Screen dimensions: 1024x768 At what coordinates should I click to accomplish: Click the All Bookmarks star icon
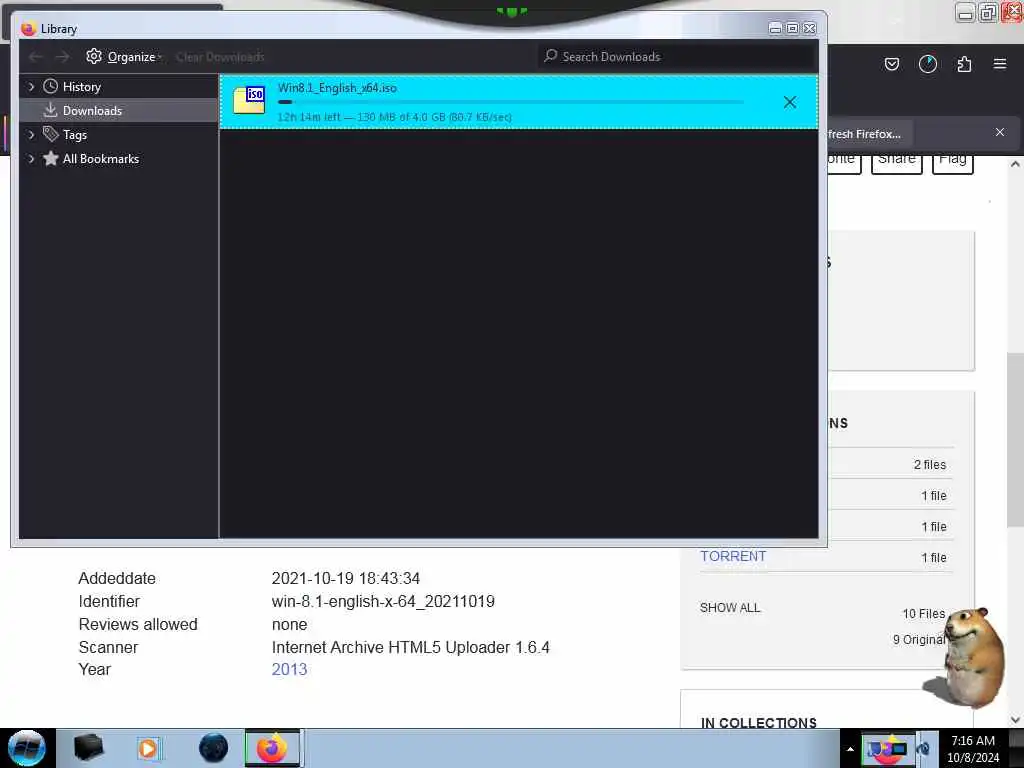click(x=50, y=158)
